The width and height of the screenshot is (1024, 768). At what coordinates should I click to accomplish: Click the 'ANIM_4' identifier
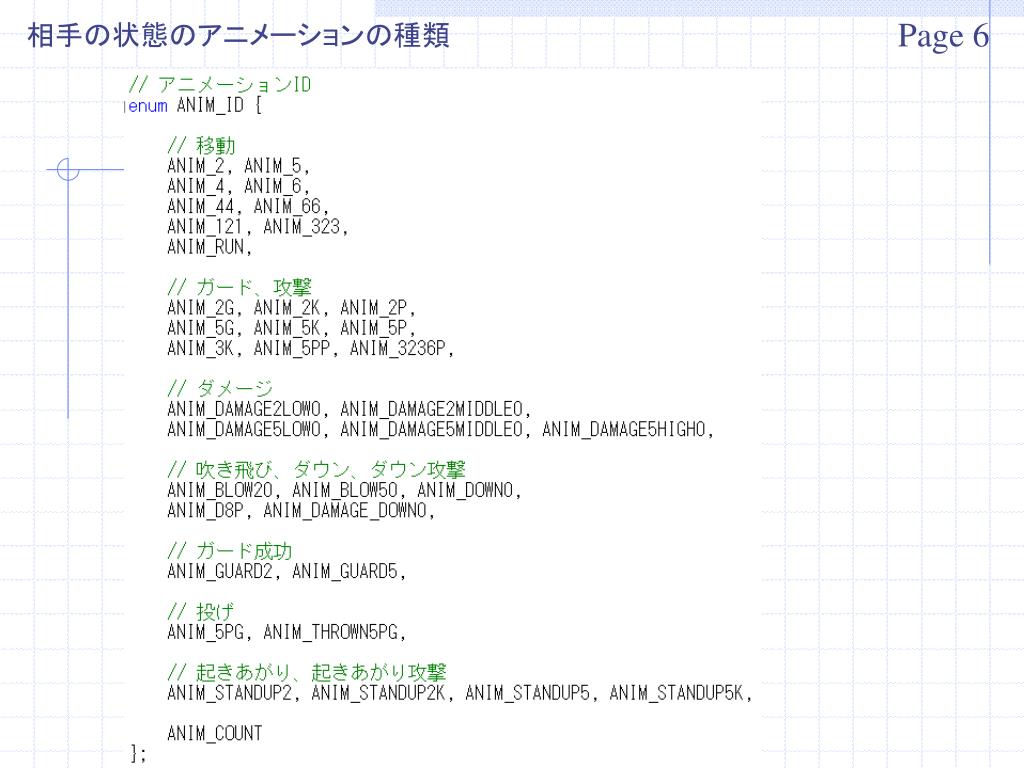[196, 186]
